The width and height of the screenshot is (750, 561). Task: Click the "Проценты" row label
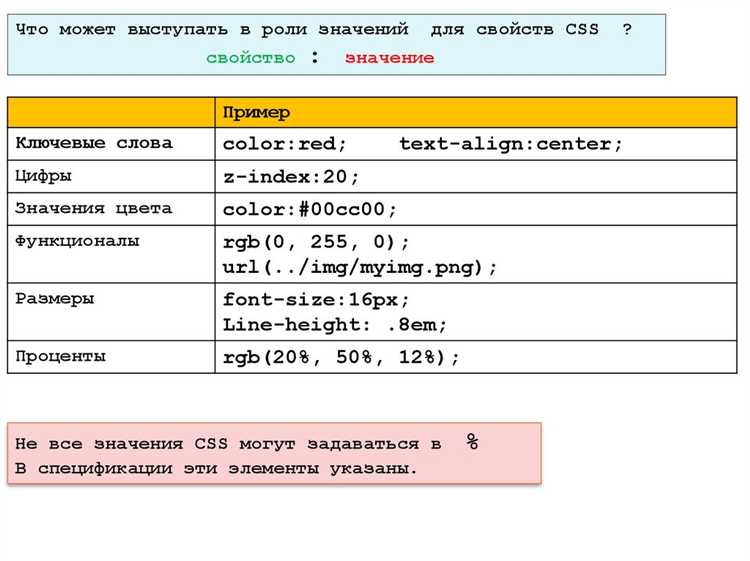tap(60, 356)
